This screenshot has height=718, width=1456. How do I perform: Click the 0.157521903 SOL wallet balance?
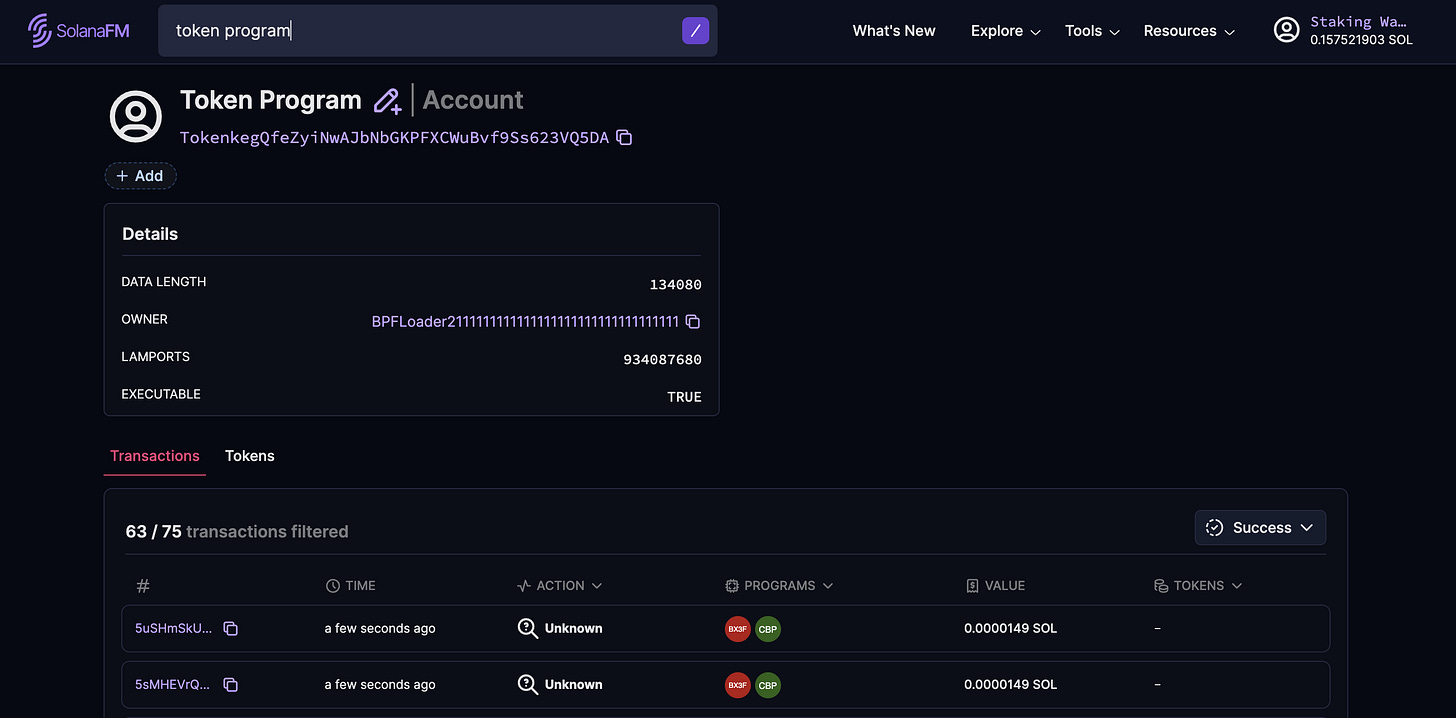(x=1362, y=40)
